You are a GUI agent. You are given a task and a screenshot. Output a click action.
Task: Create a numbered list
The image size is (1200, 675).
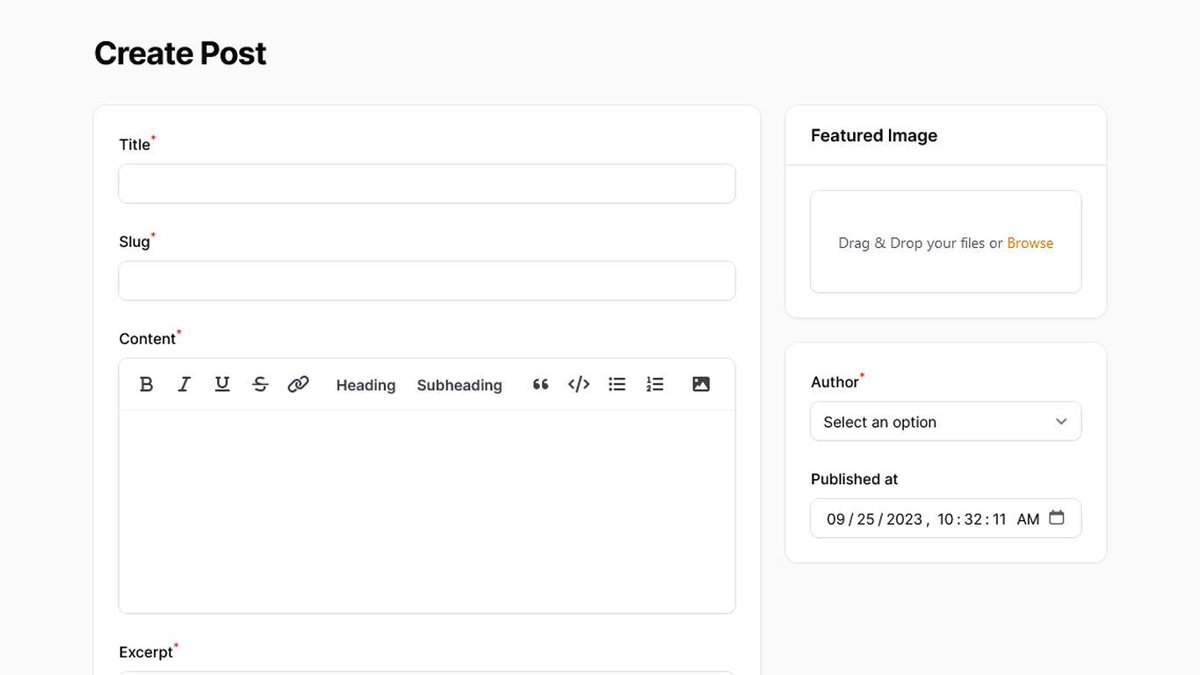tap(655, 384)
